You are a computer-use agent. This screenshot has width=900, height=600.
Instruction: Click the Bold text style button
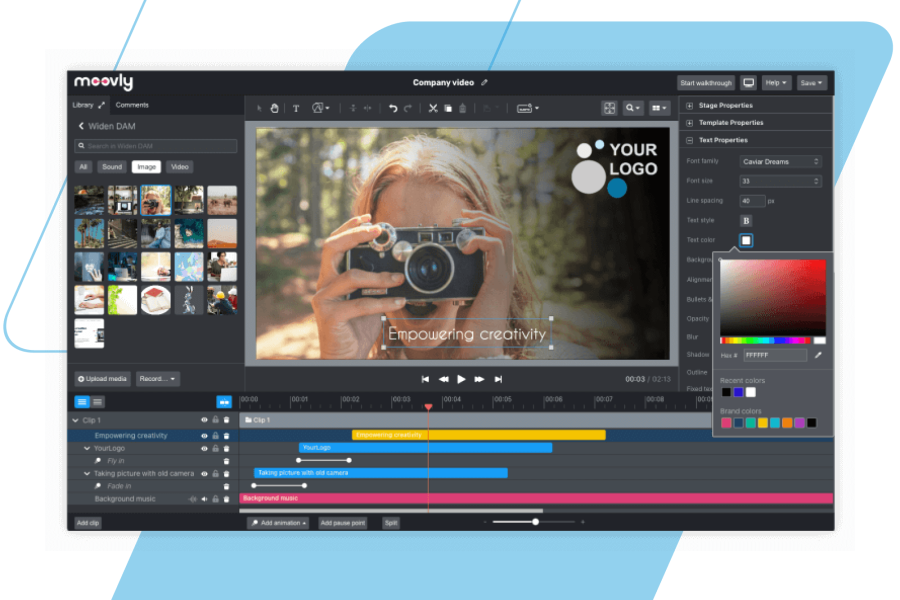(x=746, y=220)
